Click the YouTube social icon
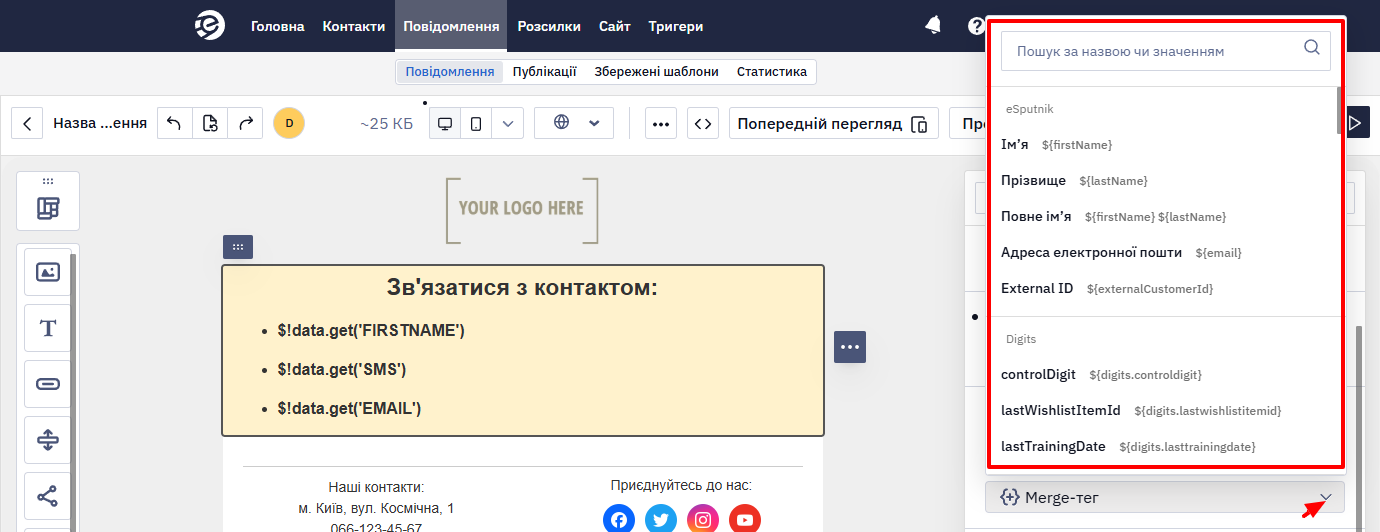Image resolution: width=1380 pixels, height=532 pixels. pos(745,519)
